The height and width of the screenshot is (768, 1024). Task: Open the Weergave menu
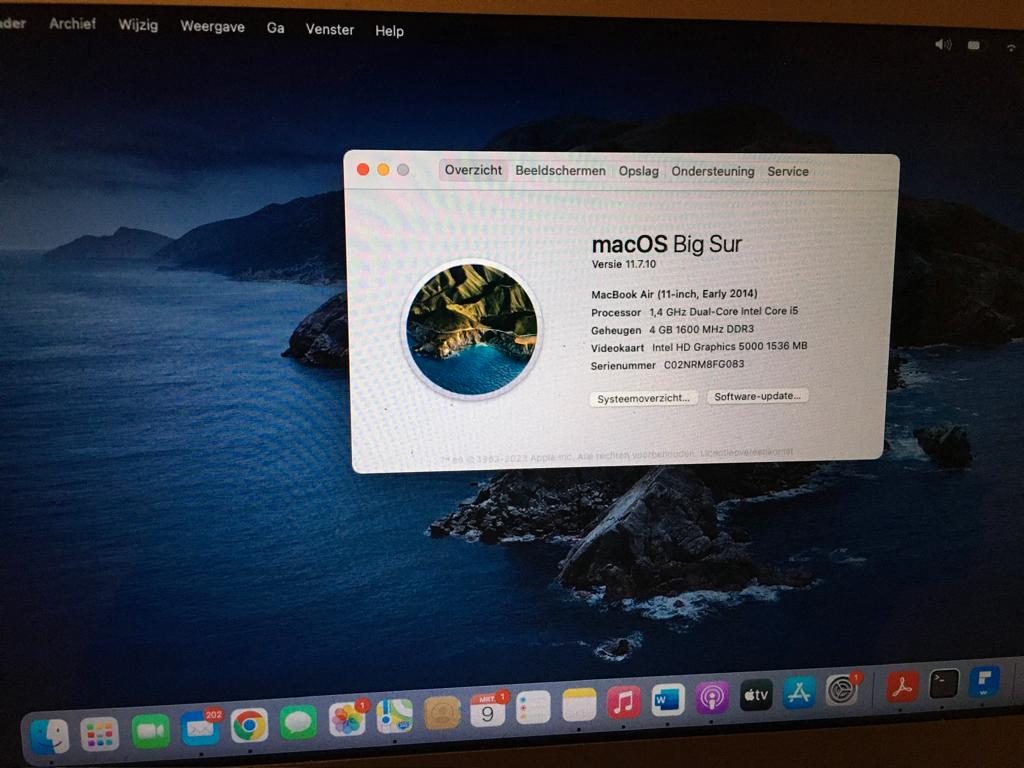212,27
